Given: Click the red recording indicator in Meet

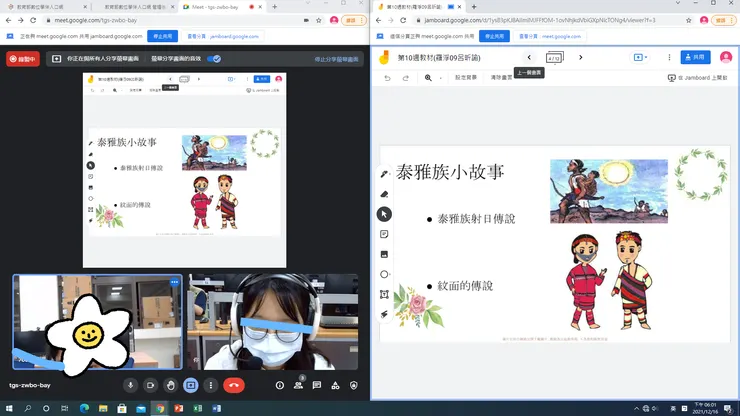Looking at the screenshot, I should [x=23, y=59].
